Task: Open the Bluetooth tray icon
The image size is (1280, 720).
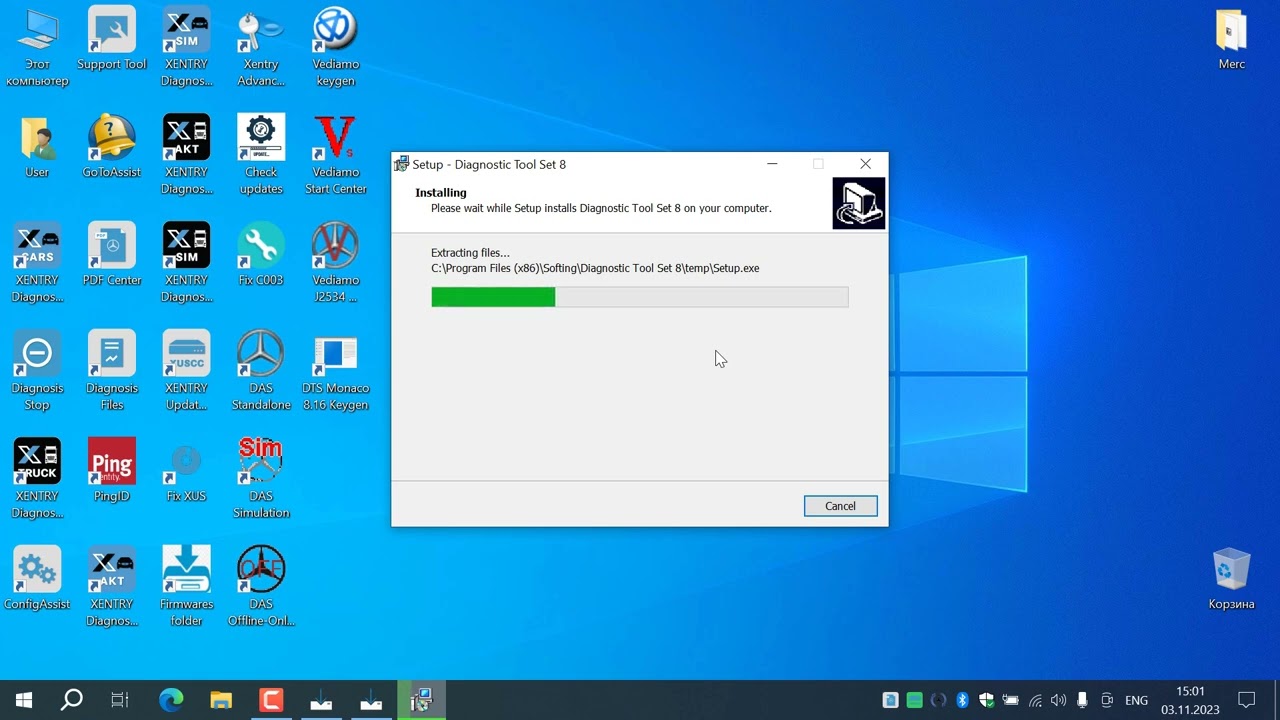Action: point(962,700)
